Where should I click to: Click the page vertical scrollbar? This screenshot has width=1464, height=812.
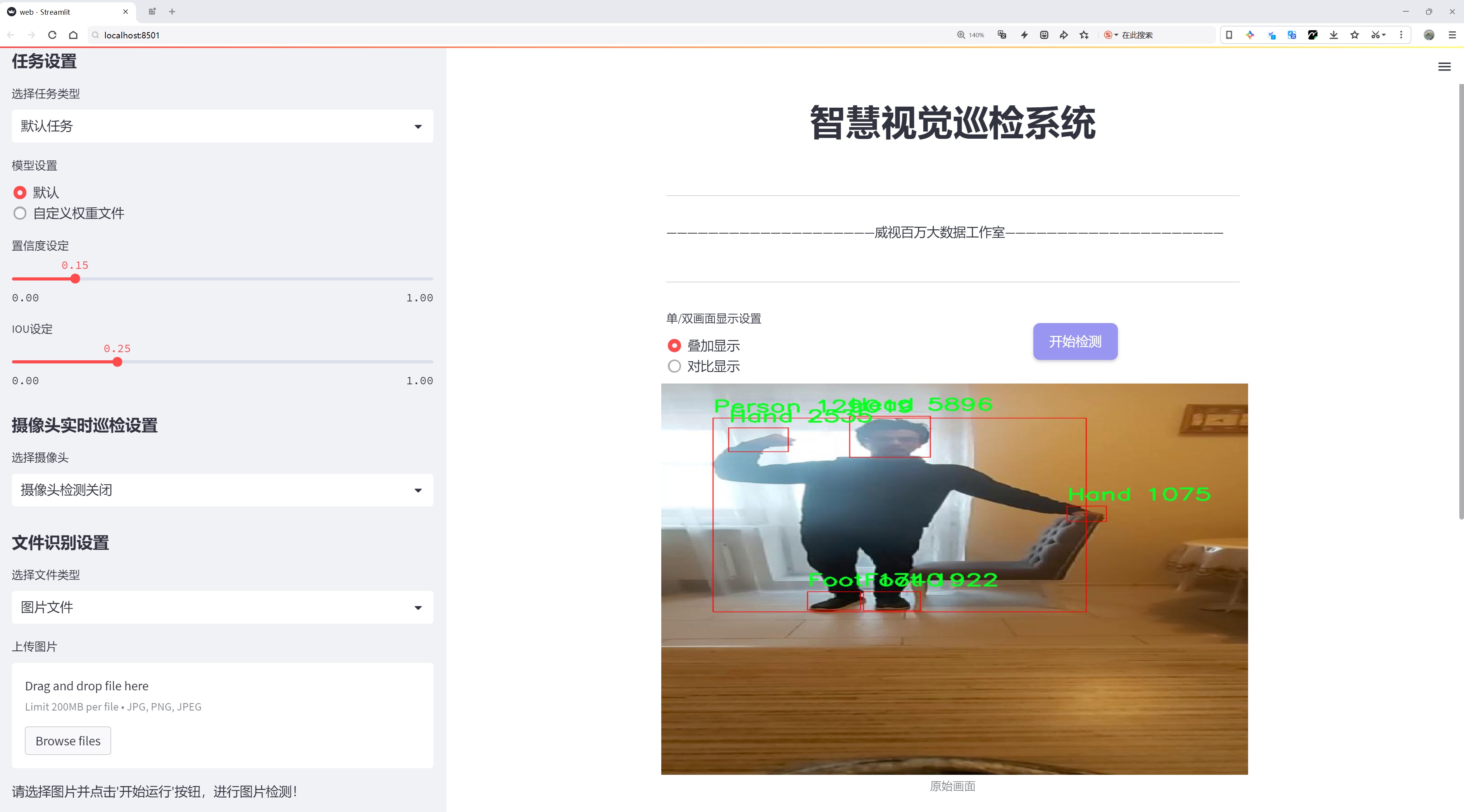[x=1461, y=301]
